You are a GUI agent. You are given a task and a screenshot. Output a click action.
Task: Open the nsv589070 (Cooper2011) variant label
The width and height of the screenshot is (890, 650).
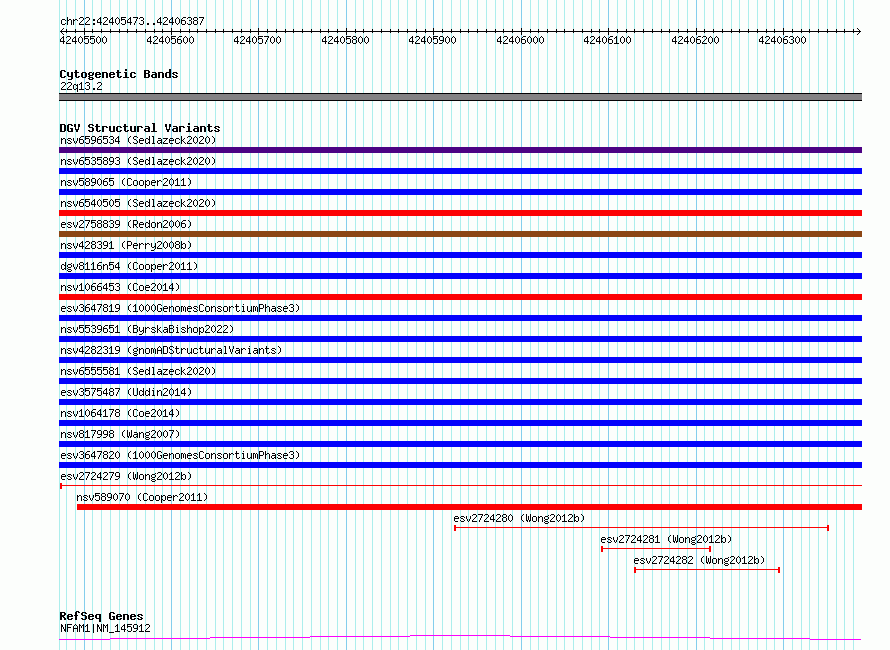tap(142, 497)
